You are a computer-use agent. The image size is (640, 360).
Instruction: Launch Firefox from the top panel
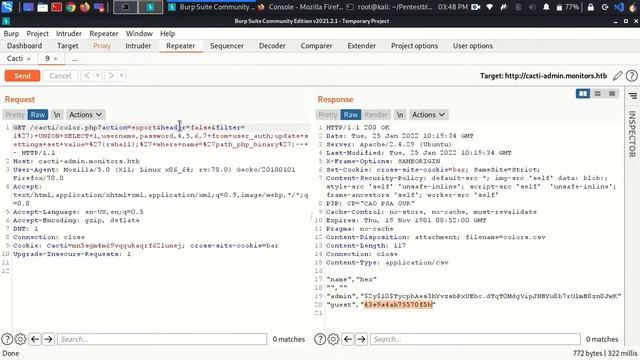pyautogui.click(x=84, y=7)
